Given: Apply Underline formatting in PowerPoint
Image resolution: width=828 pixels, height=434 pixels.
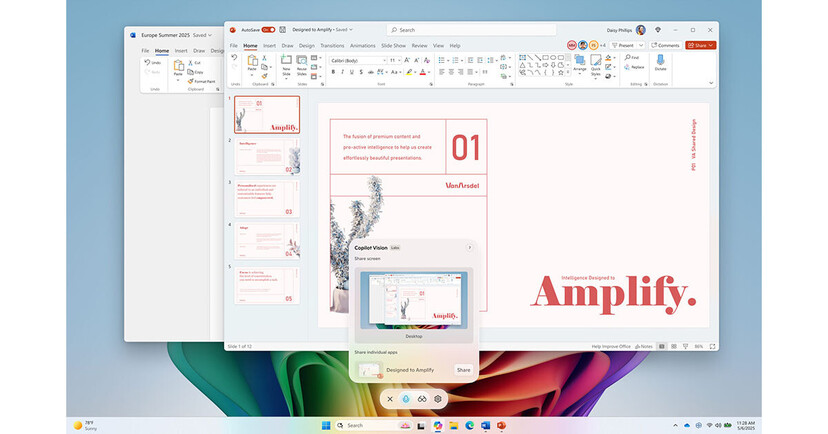Looking at the screenshot, I should click(352, 72).
